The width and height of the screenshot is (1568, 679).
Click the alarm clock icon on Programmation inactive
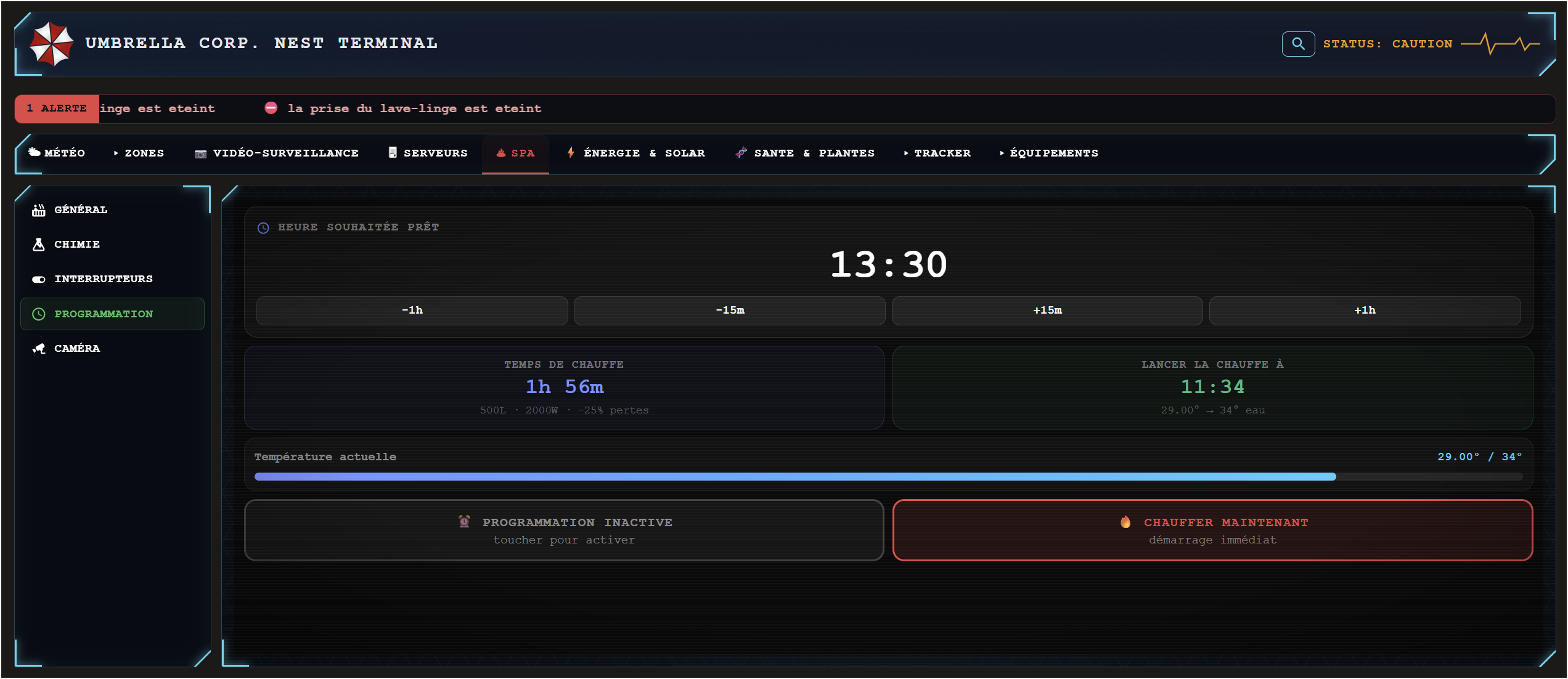[464, 521]
